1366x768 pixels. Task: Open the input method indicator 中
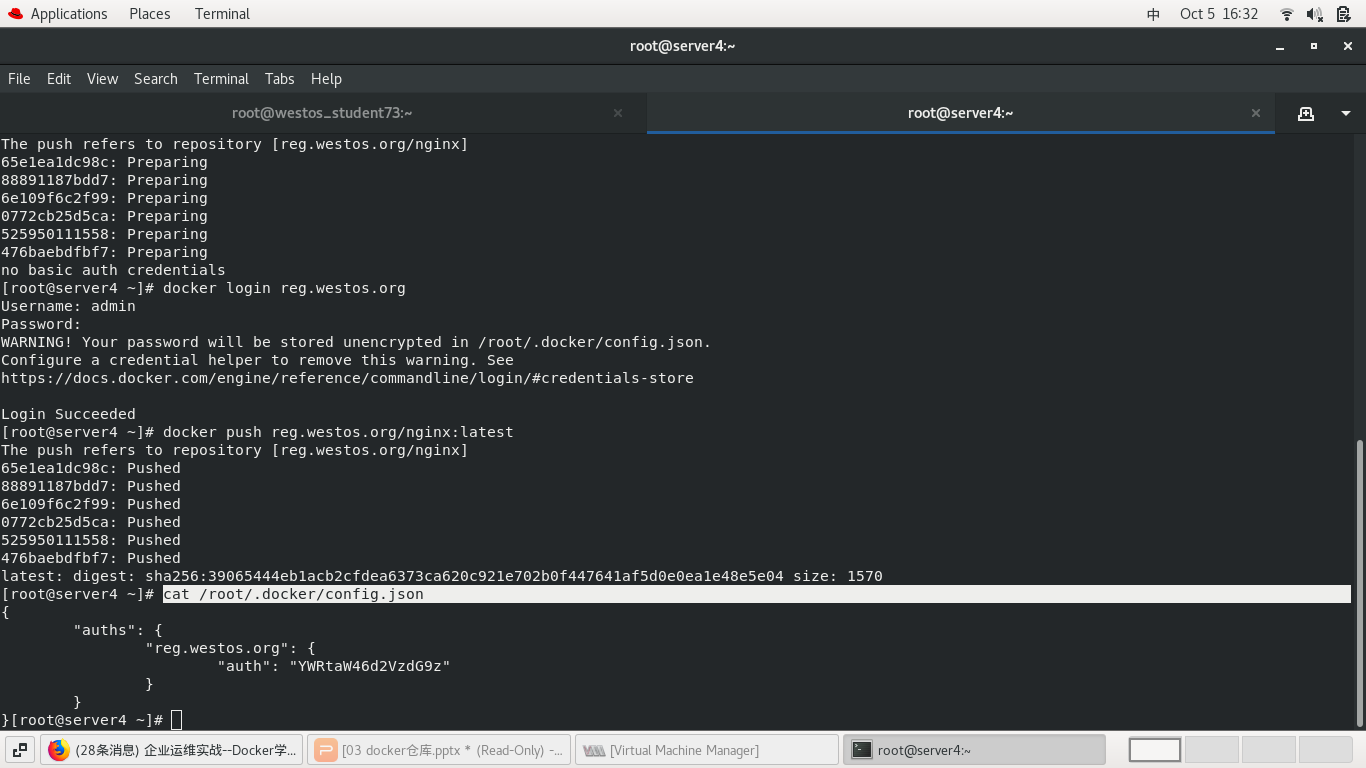point(1153,14)
